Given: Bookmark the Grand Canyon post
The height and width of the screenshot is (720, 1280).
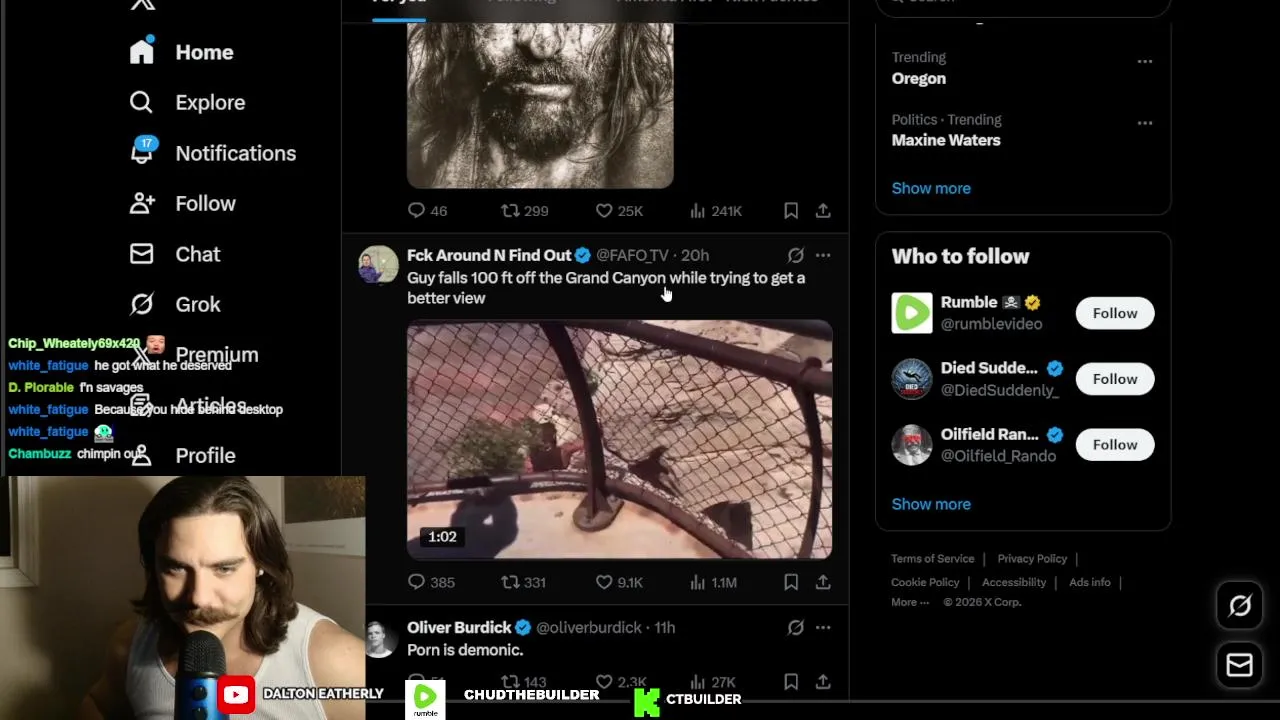Looking at the screenshot, I should [791, 582].
